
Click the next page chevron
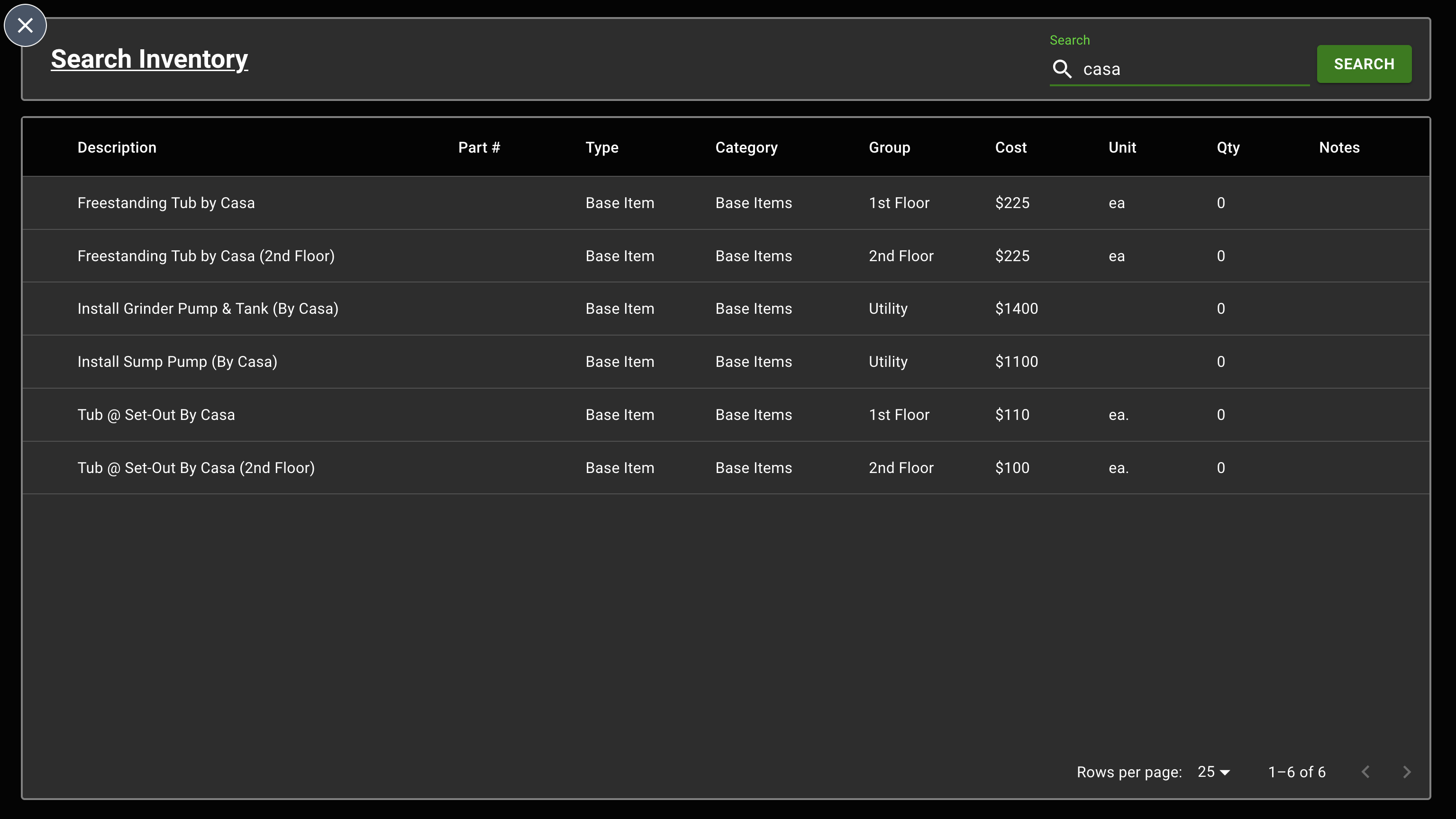coord(1407,772)
